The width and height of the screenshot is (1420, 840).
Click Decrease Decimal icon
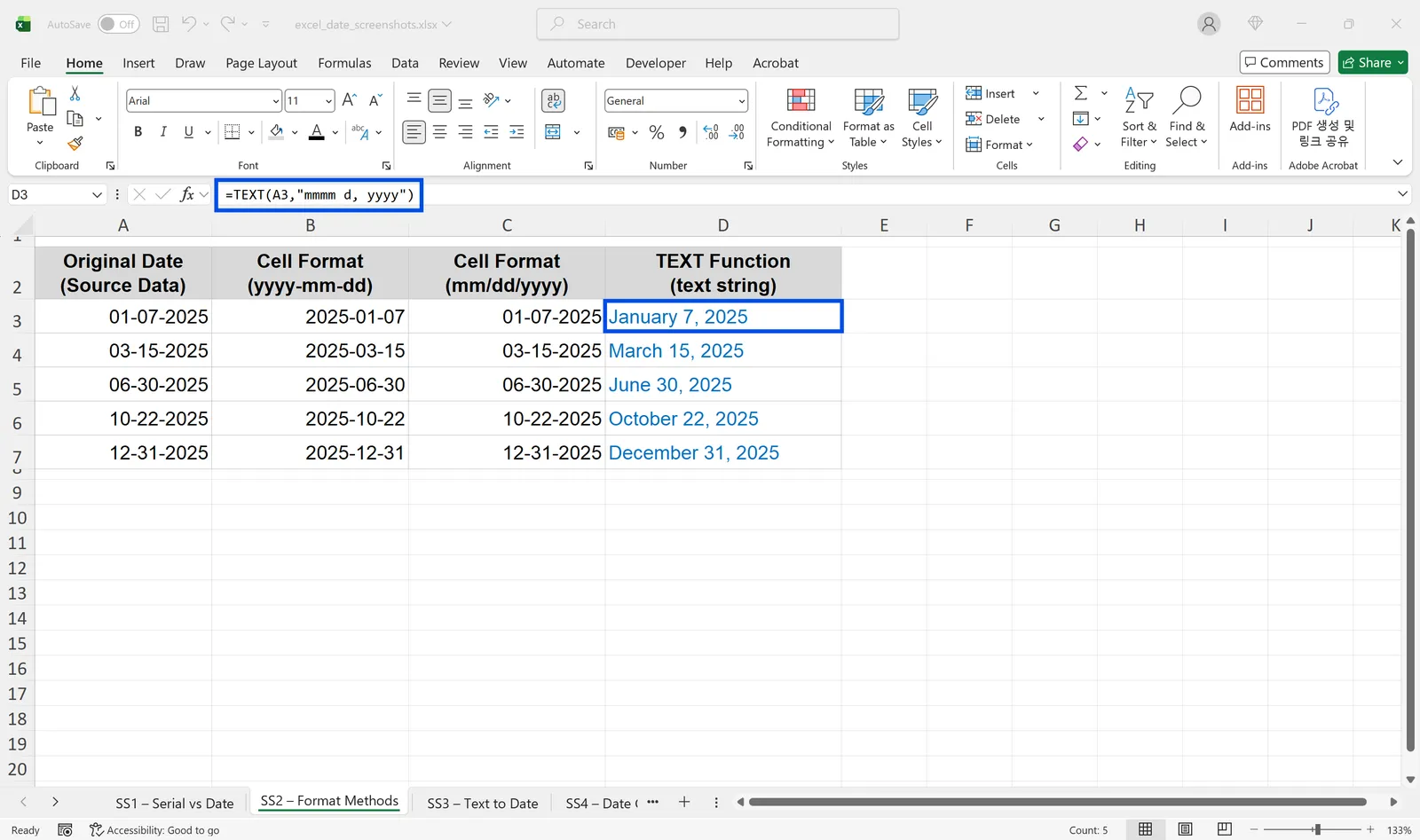(x=737, y=132)
